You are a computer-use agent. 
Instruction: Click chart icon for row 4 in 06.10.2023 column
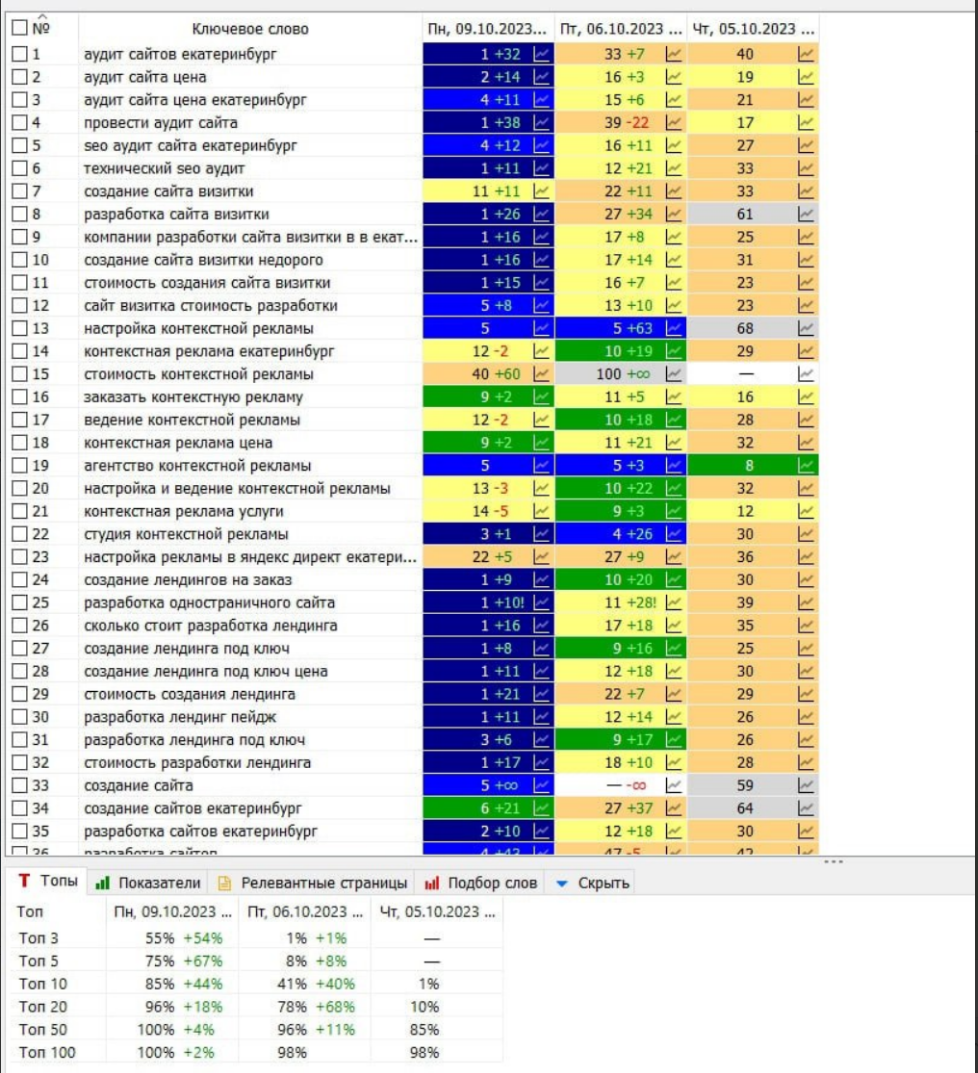click(674, 123)
